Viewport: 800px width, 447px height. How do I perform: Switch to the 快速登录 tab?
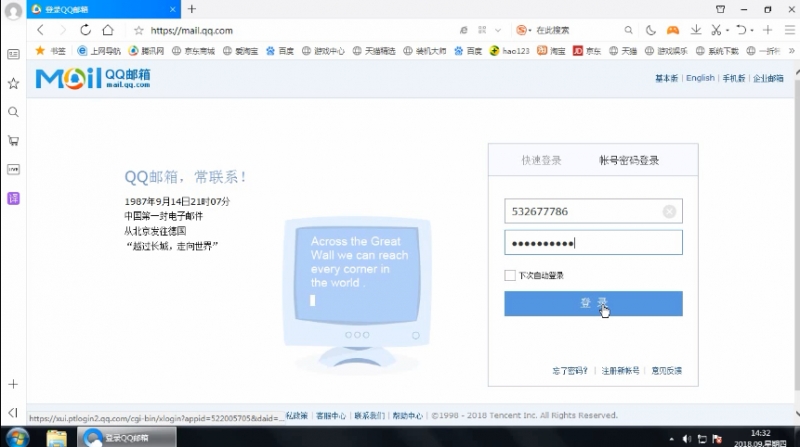[541, 160]
